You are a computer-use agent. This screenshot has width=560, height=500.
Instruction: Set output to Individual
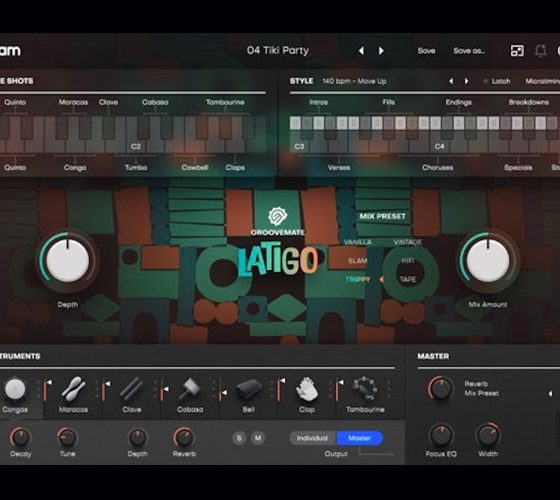coord(312,438)
